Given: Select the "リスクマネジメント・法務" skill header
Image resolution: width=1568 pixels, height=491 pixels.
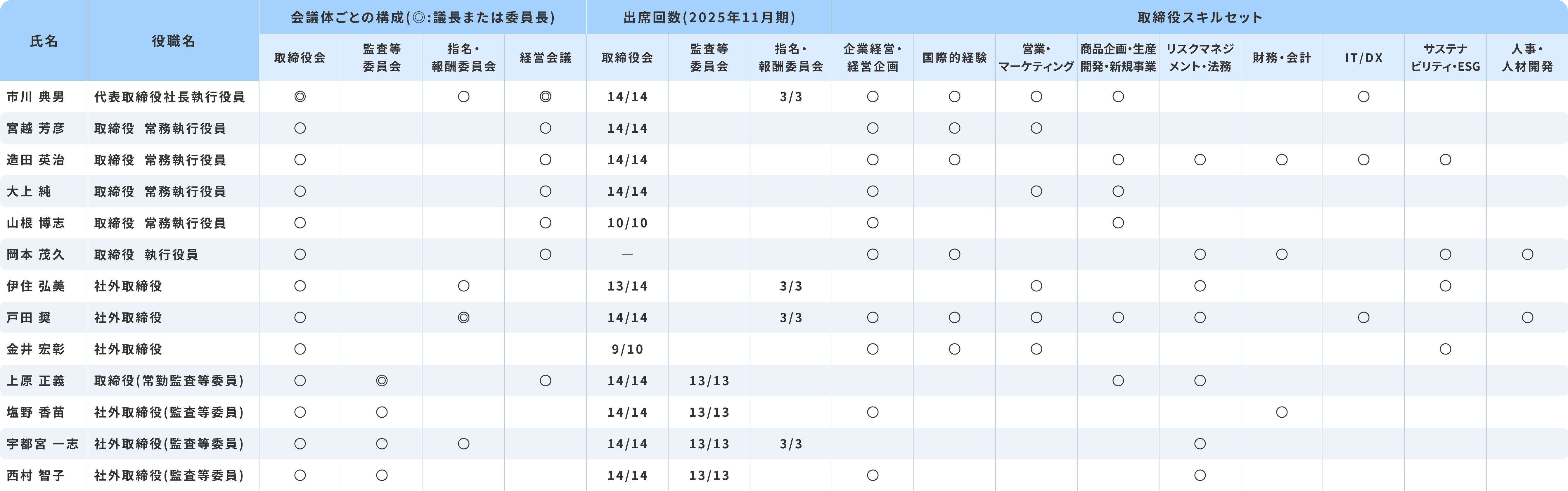Looking at the screenshot, I should tap(1200, 58).
